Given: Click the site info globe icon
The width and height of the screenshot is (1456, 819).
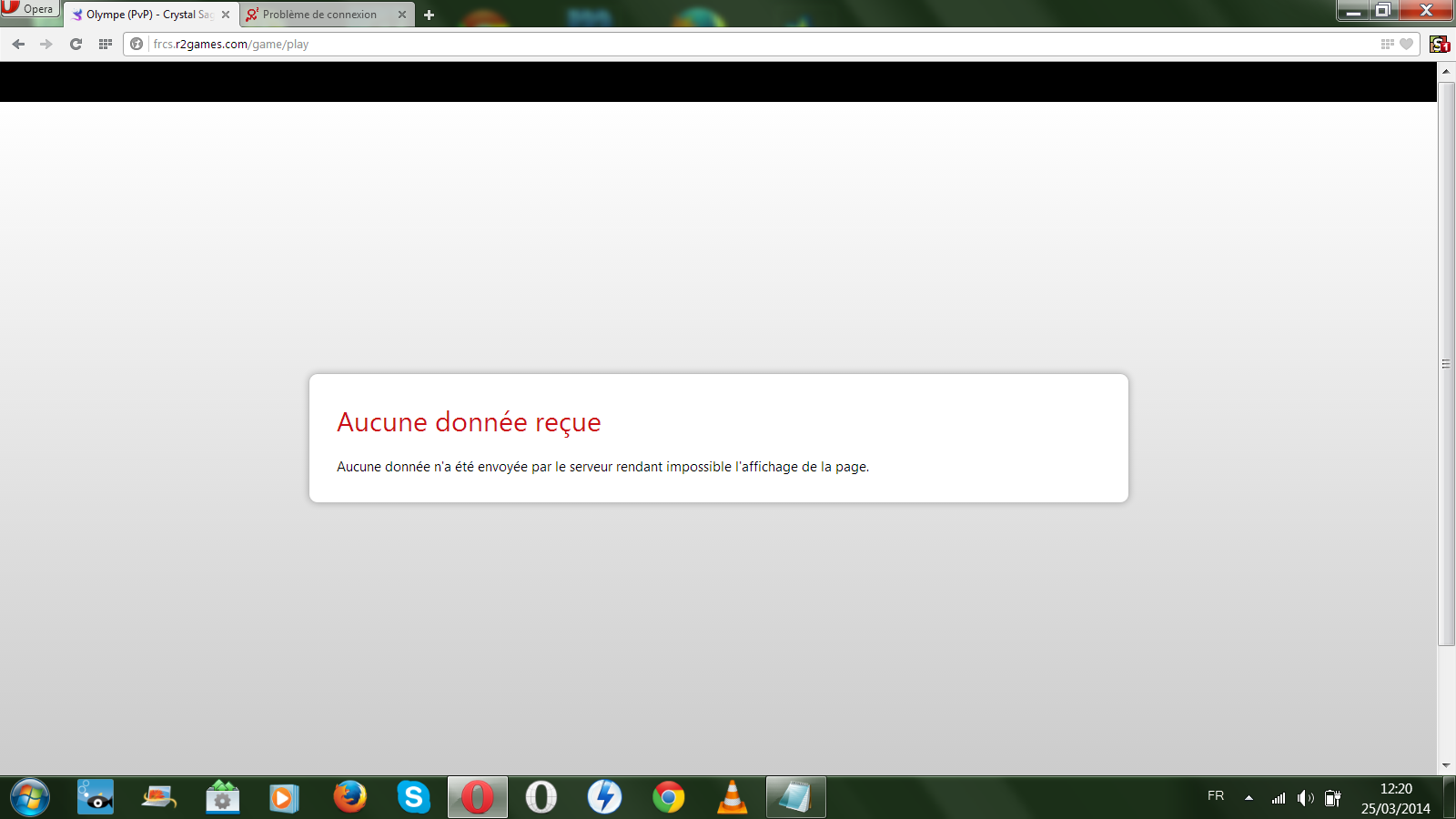Looking at the screenshot, I should click(136, 44).
